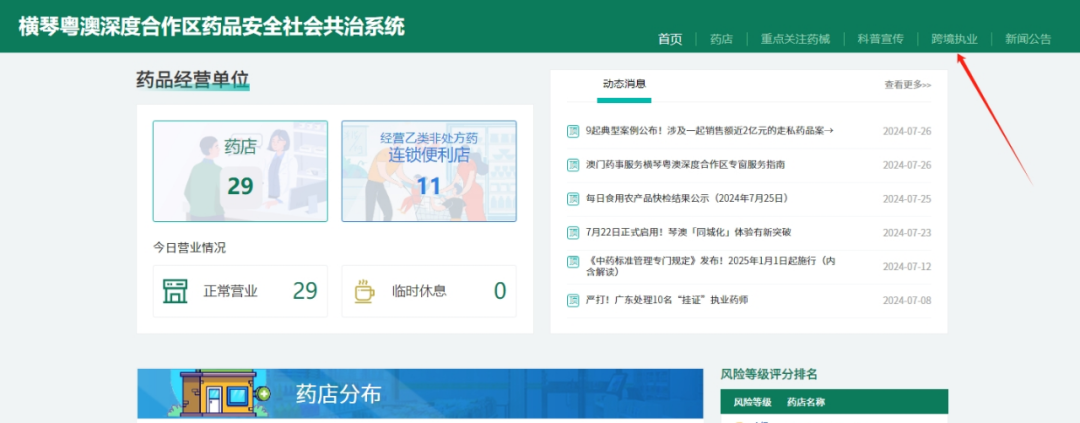Viewport: 1080px width, 423px height.
Task: Click pinned icon beside 7月22日正式启用
Action: (x=573, y=232)
